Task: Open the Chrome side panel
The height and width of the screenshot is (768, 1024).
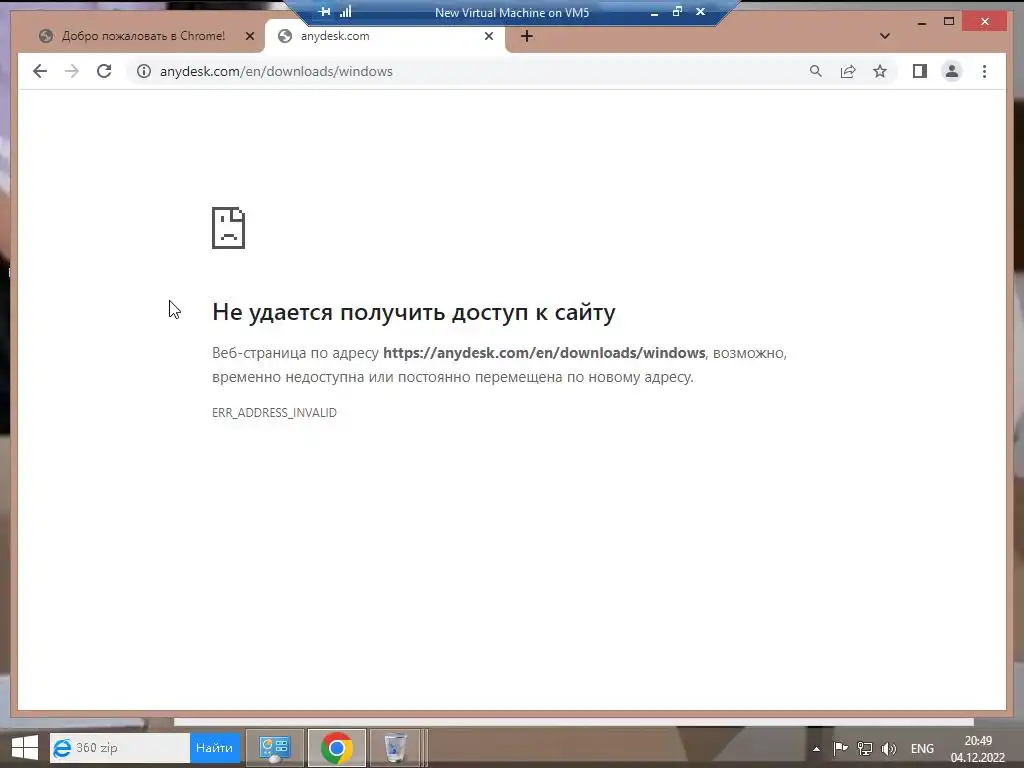Action: point(920,71)
